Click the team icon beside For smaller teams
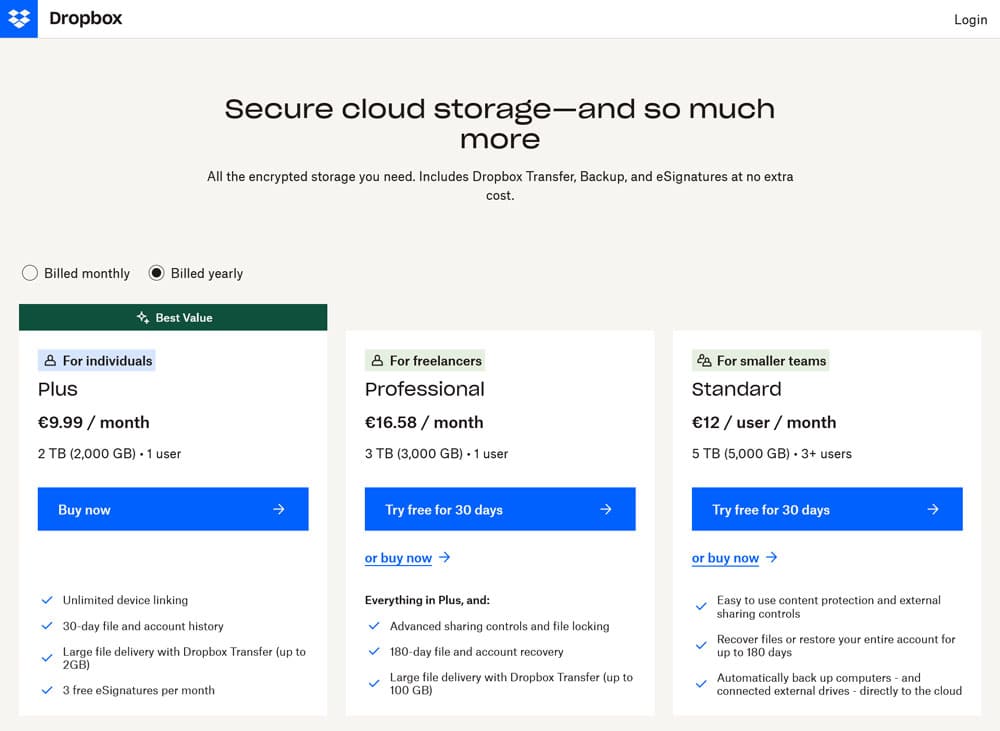Screen dimensions: 1000x731 coord(704,361)
